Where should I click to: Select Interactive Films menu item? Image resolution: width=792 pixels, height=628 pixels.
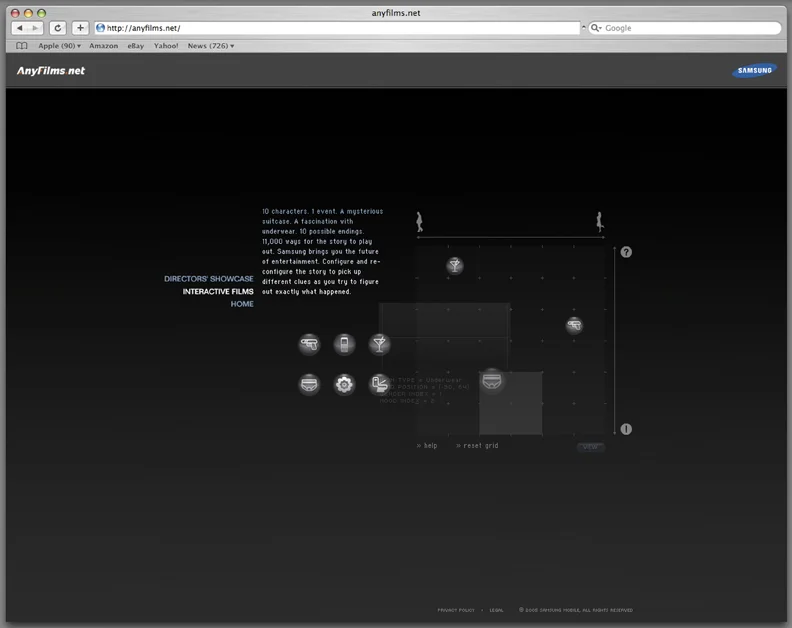coord(218,292)
